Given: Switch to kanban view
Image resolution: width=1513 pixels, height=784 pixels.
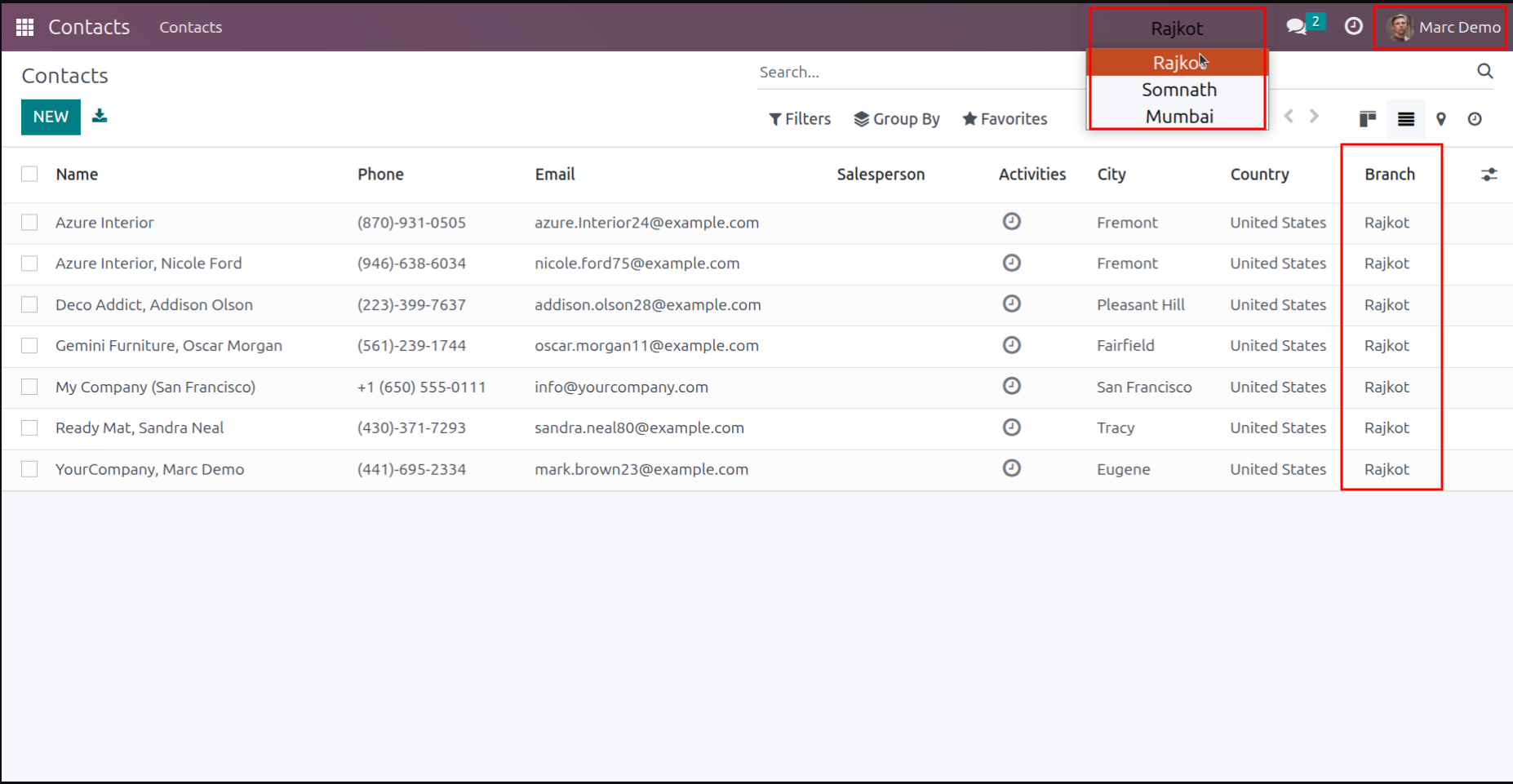Looking at the screenshot, I should (1368, 119).
